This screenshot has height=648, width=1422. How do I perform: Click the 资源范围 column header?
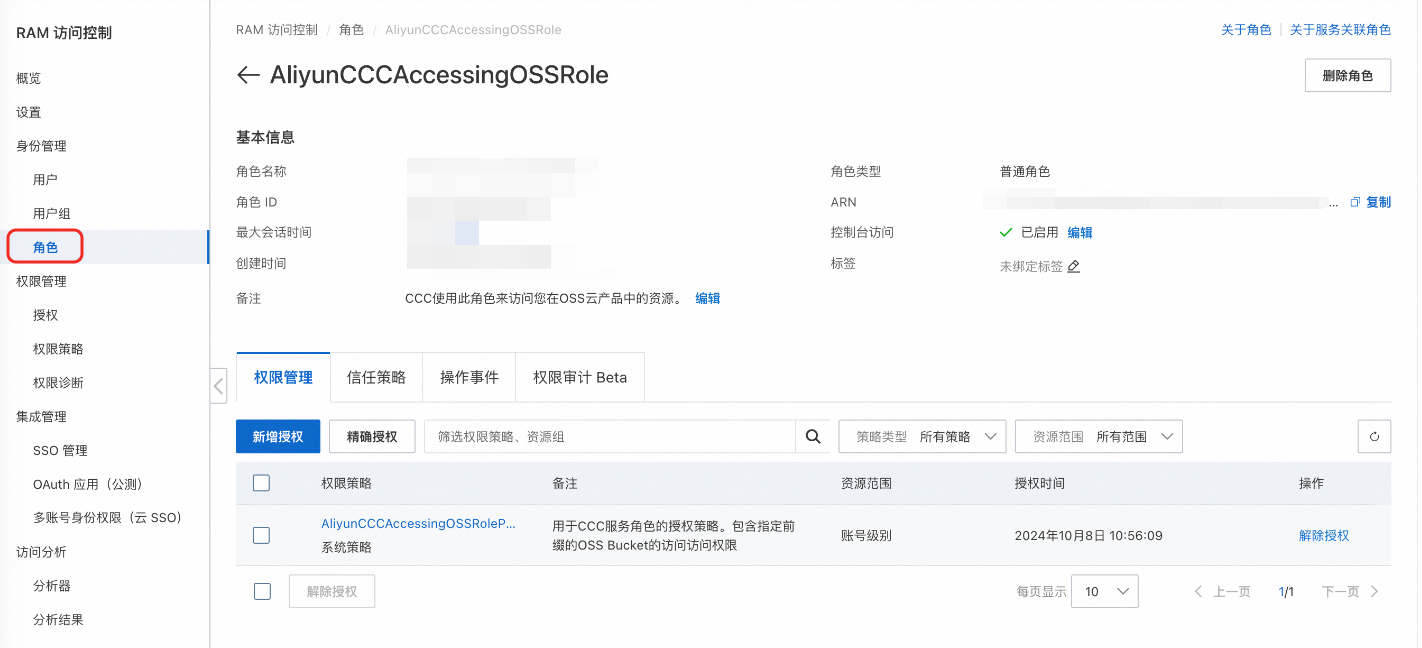click(866, 483)
